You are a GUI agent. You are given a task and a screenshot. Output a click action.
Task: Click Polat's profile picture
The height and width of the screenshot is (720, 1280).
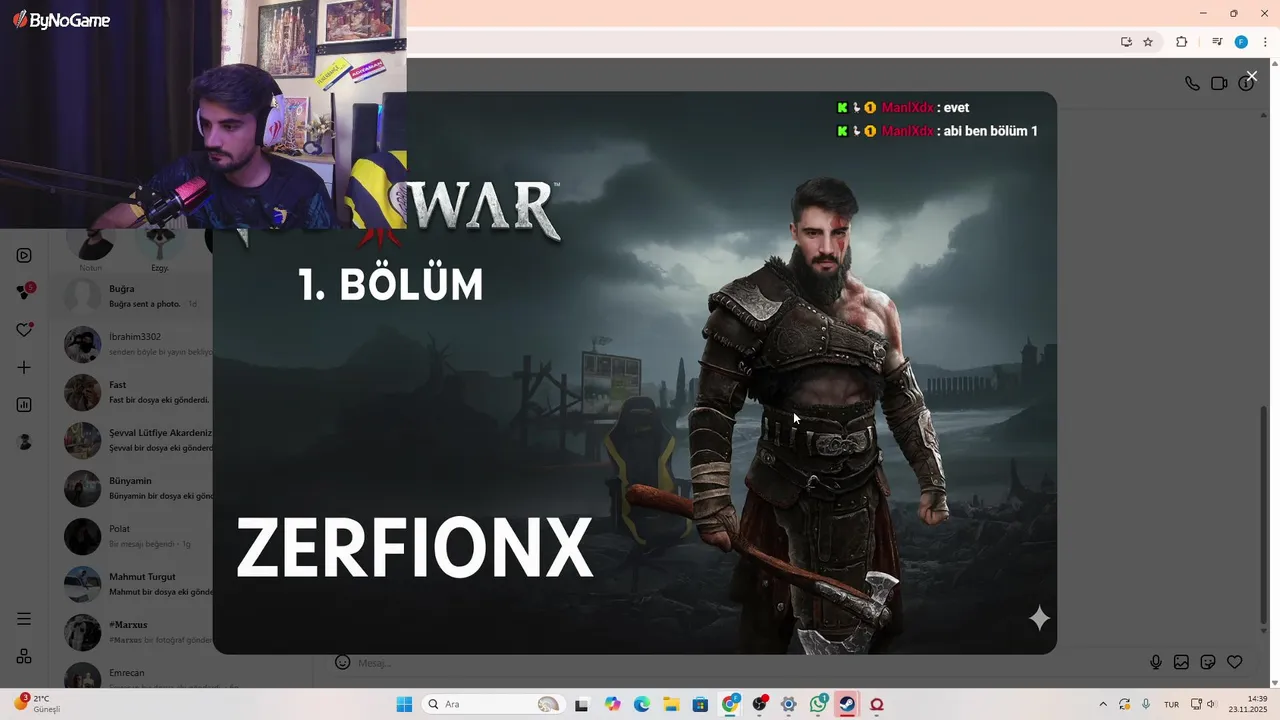[83, 536]
